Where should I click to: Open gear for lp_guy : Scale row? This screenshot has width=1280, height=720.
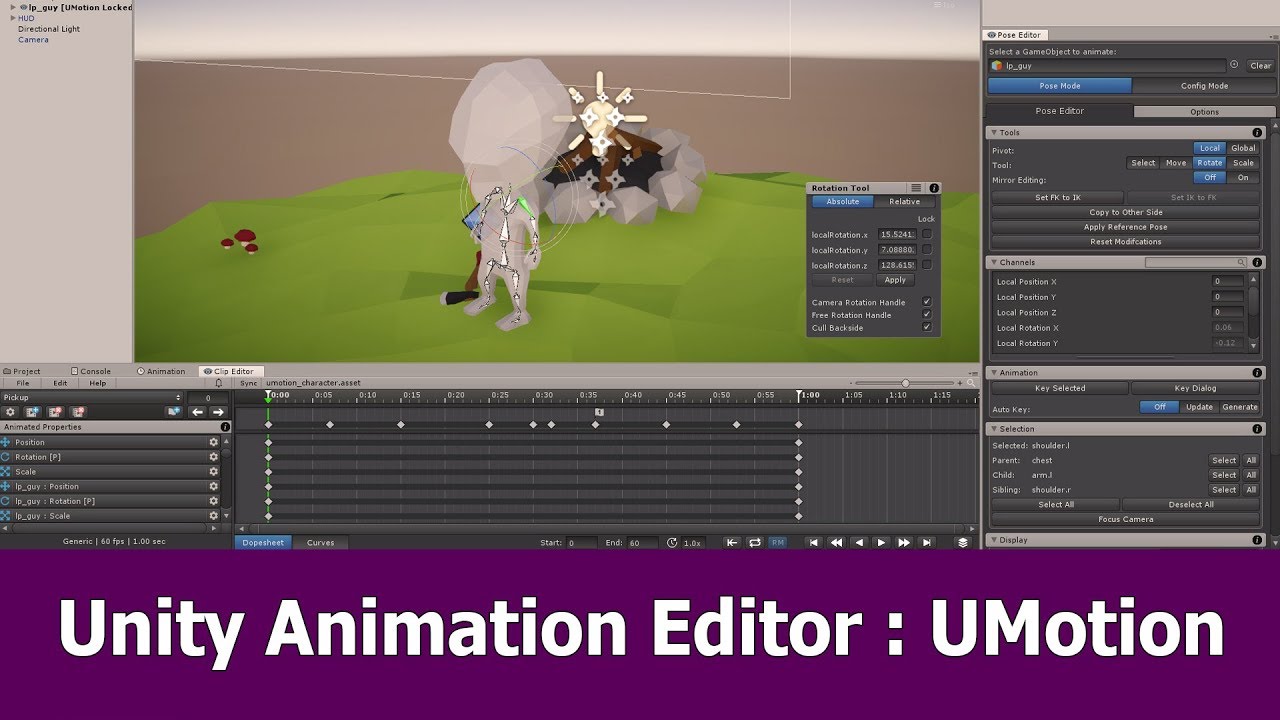click(x=213, y=516)
